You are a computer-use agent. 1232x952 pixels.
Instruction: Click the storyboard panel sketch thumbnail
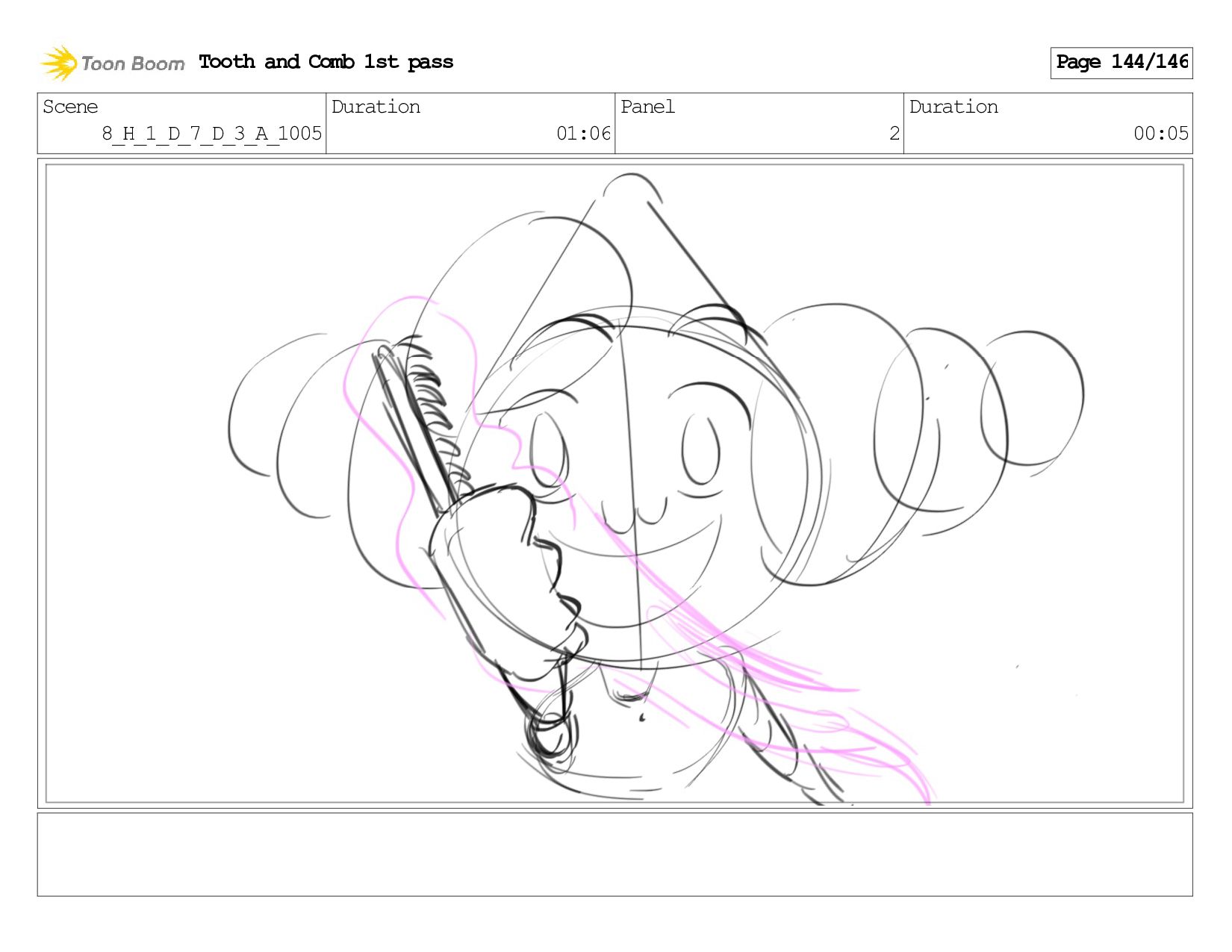(615, 484)
